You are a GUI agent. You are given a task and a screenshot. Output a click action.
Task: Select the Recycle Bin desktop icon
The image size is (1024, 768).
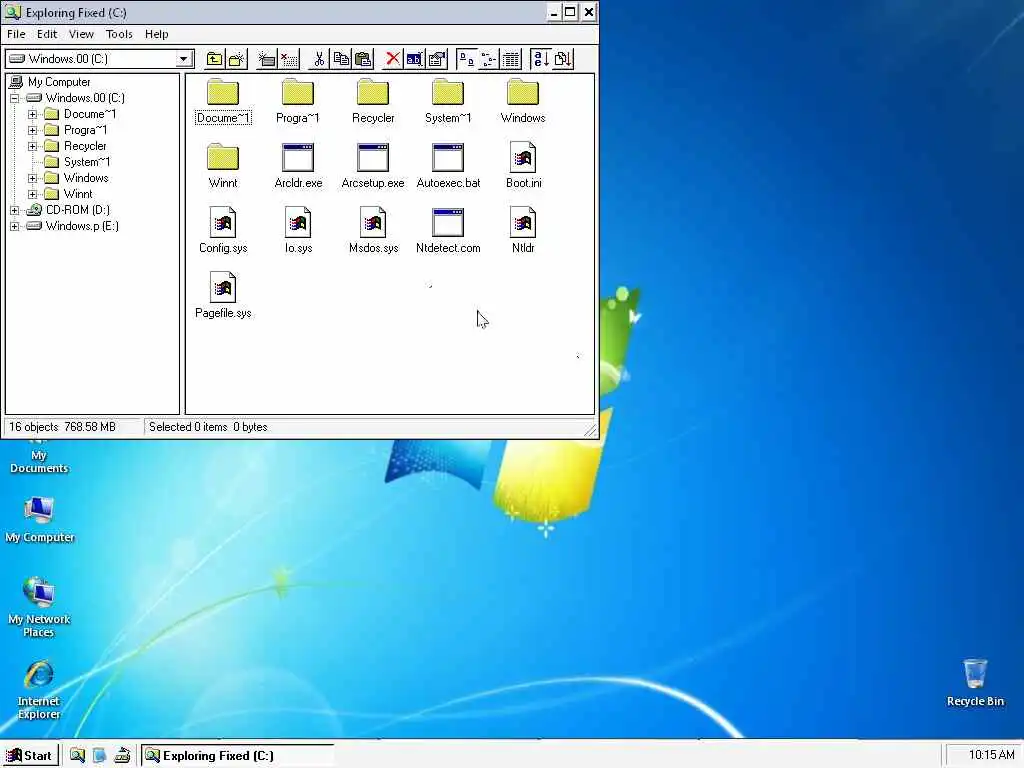click(975, 682)
